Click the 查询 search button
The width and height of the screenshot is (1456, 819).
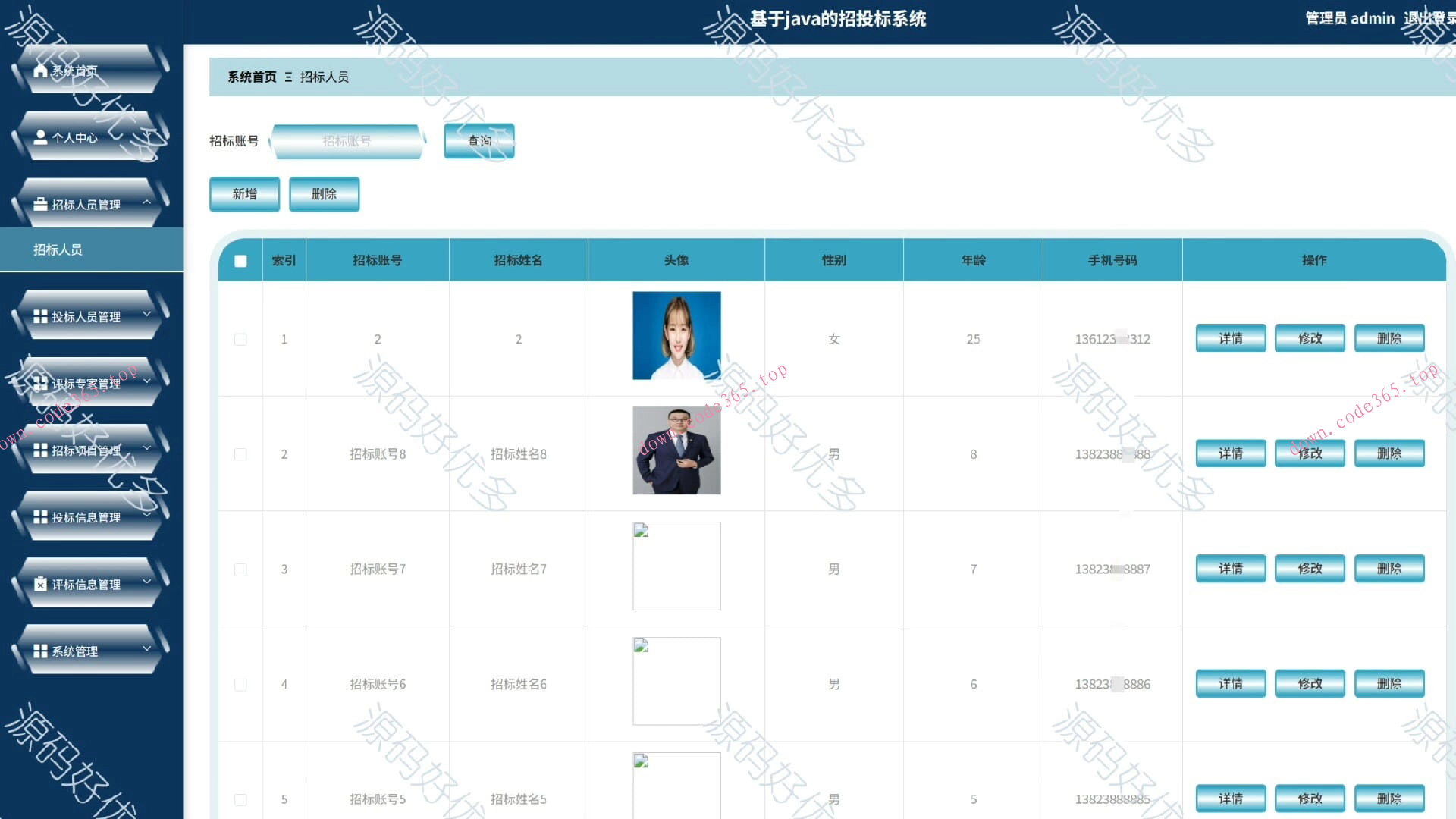pyautogui.click(x=479, y=141)
